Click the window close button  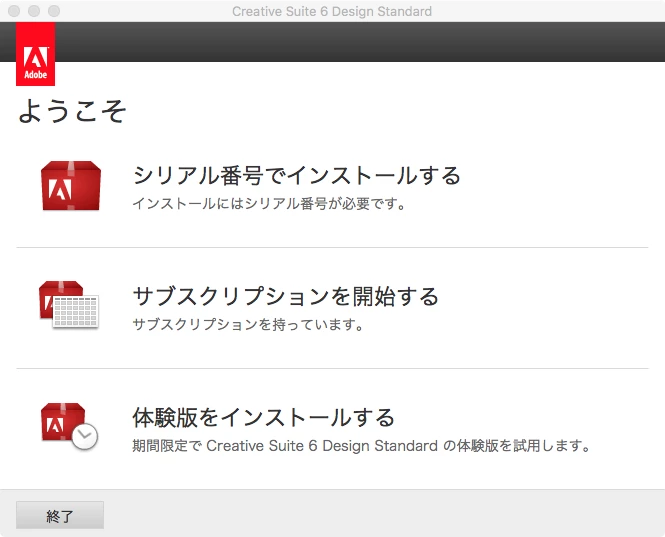point(14,11)
